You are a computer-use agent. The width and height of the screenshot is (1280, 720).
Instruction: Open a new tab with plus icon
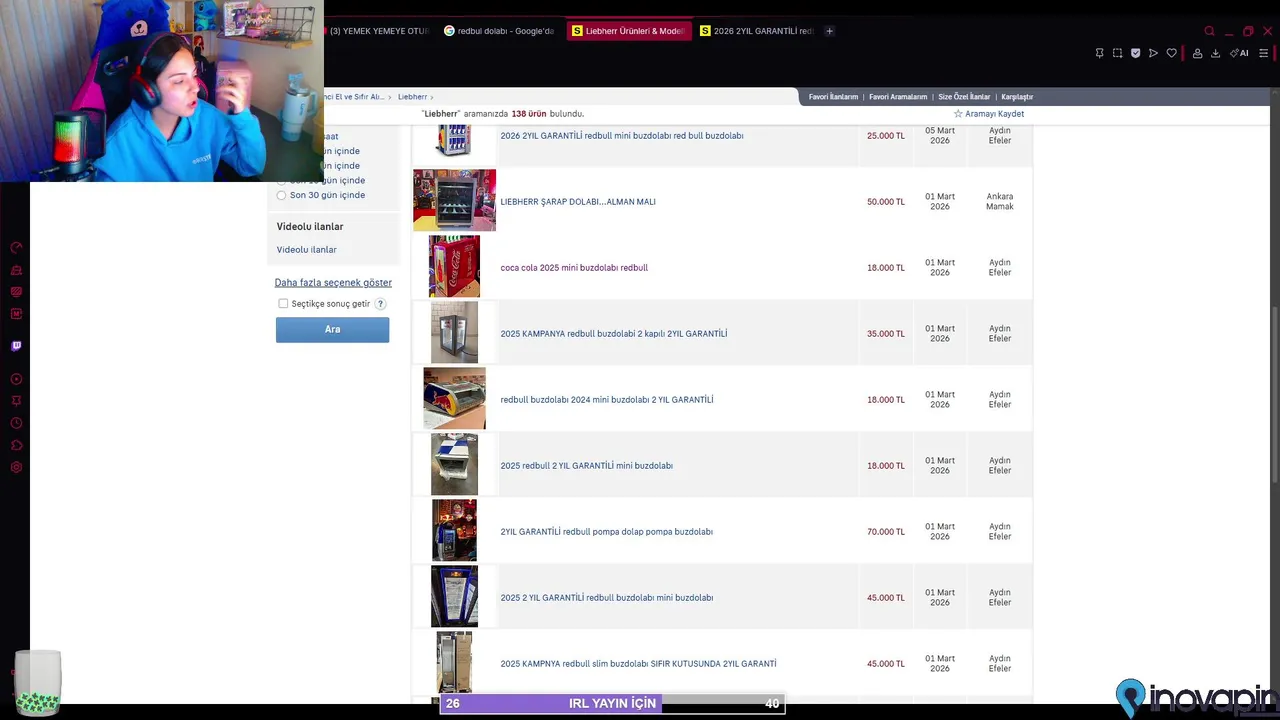point(829,31)
